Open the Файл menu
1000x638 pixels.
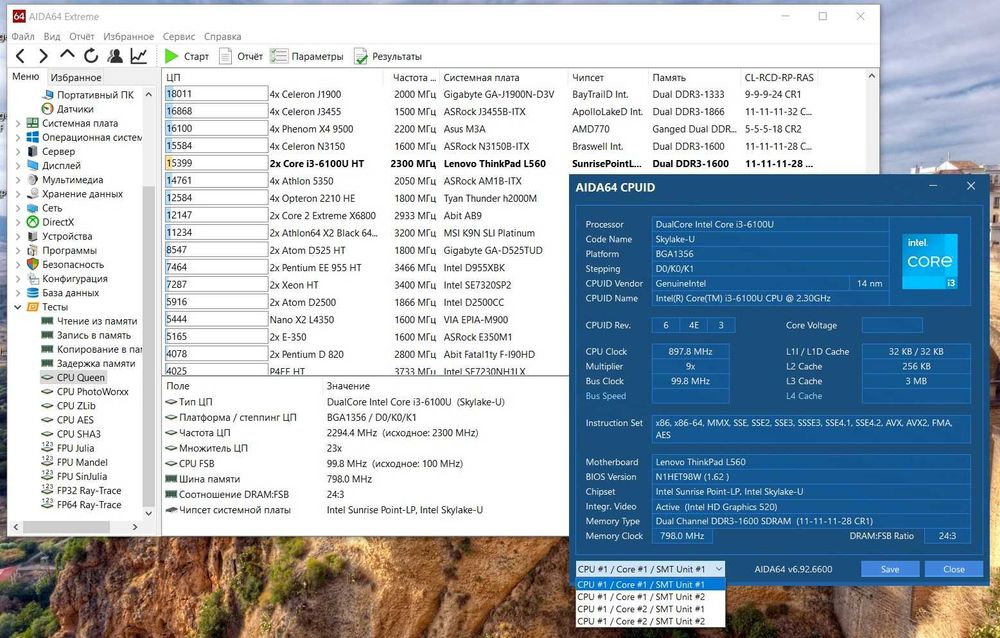pos(23,36)
